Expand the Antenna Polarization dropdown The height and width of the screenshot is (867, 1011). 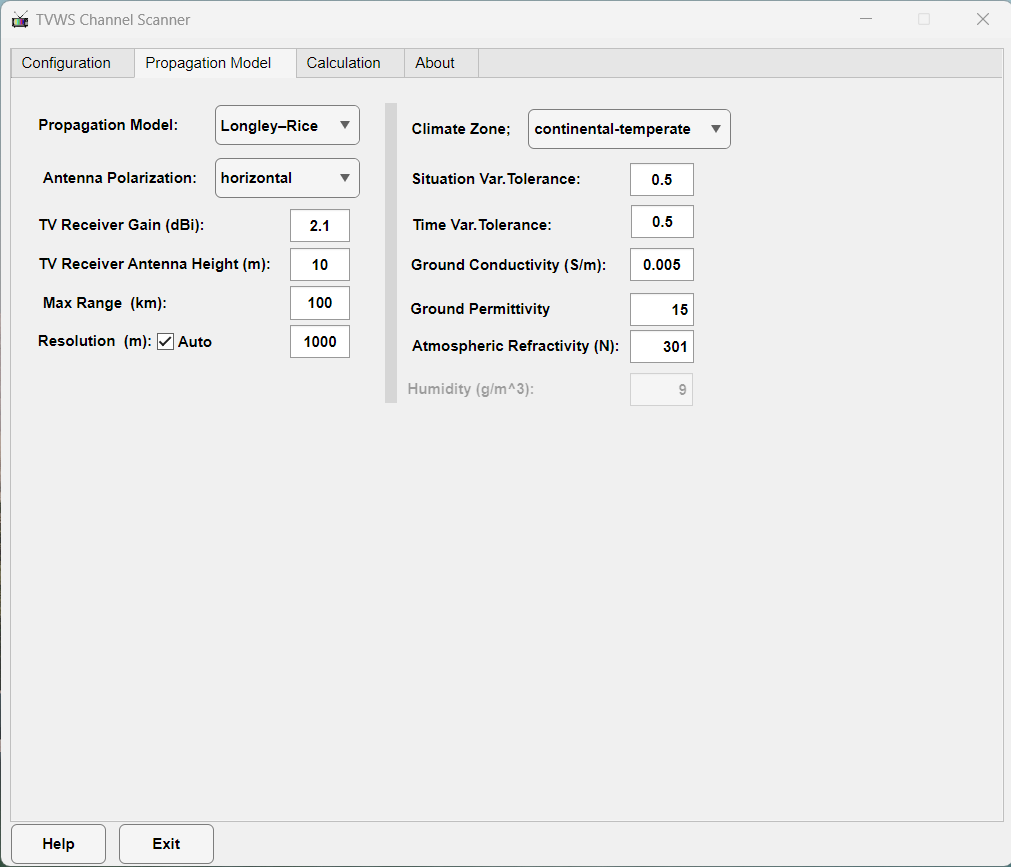(x=287, y=178)
